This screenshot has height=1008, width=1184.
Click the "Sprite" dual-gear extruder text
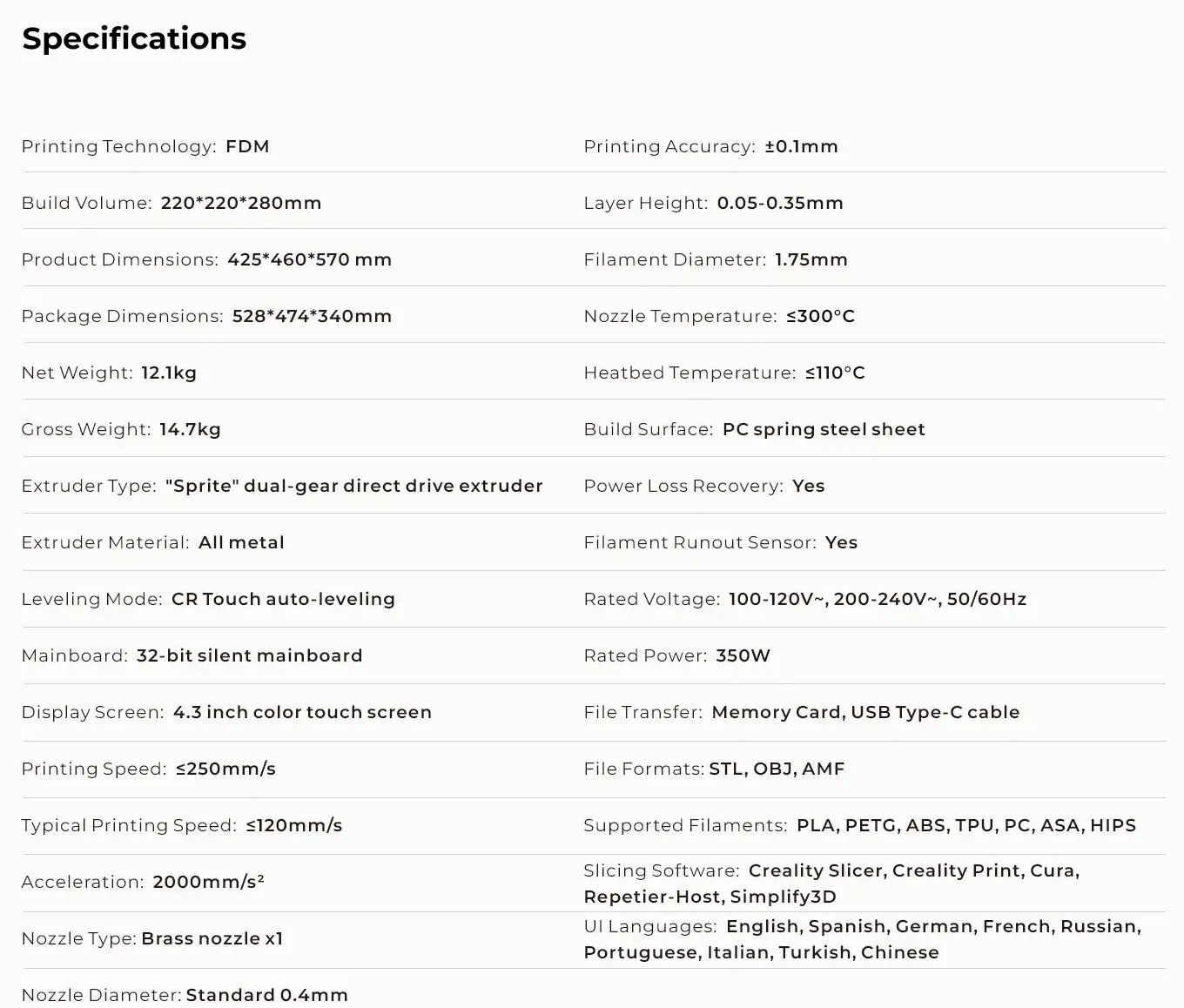pyautogui.click(x=353, y=486)
